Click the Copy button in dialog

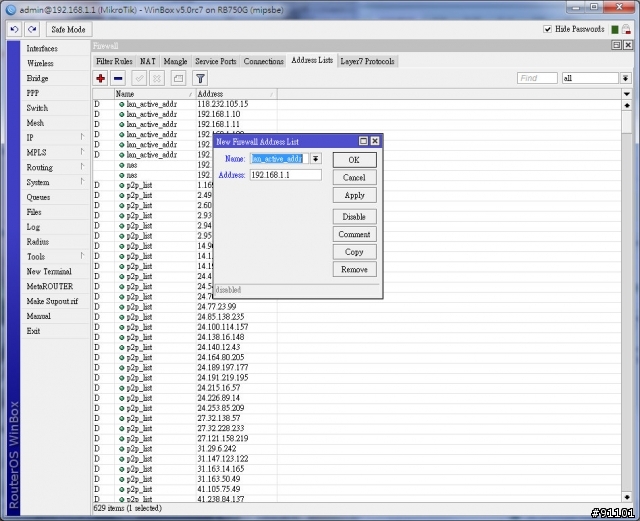tap(354, 252)
